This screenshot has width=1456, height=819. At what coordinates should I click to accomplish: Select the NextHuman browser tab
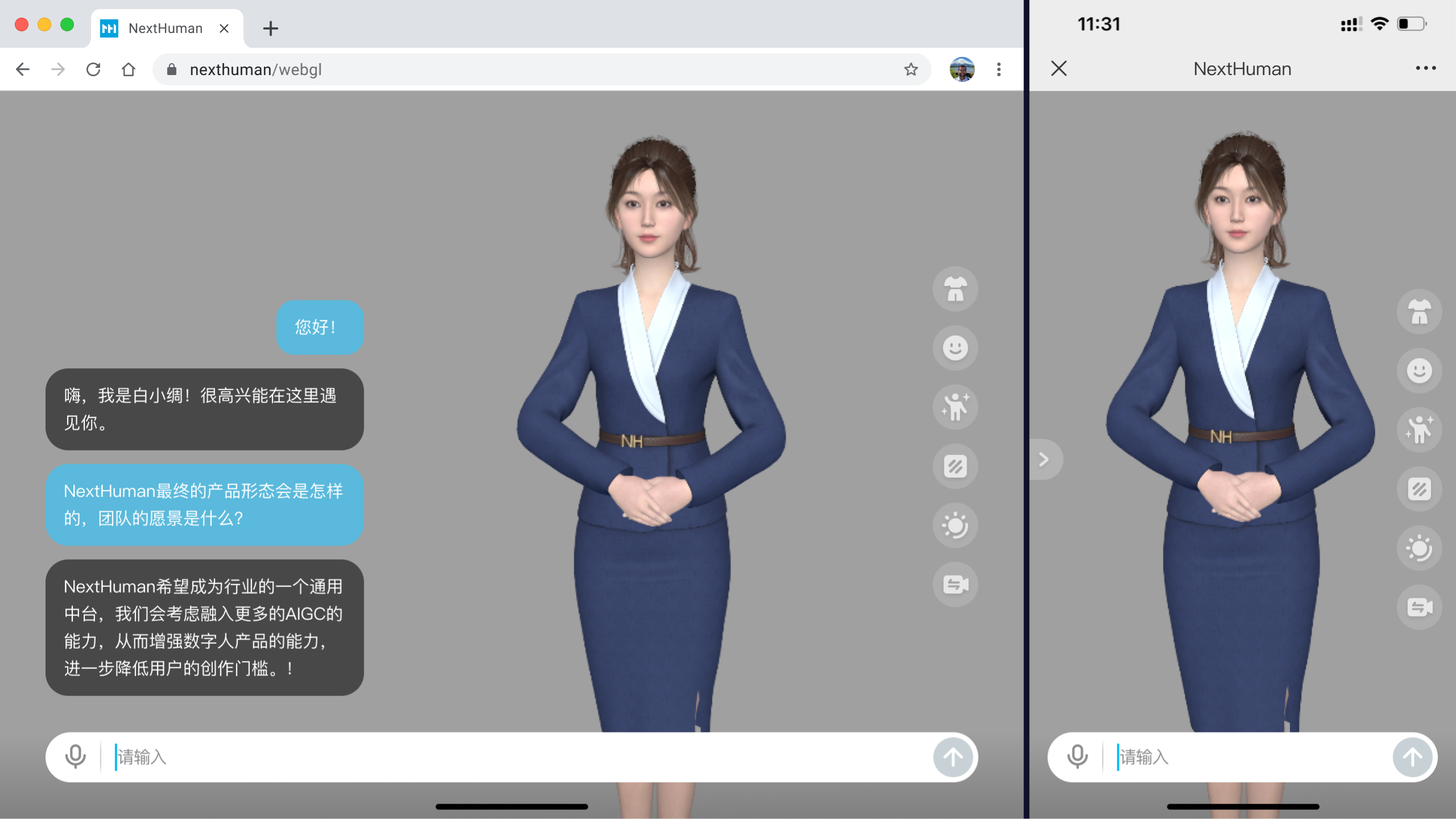(x=165, y=28)
